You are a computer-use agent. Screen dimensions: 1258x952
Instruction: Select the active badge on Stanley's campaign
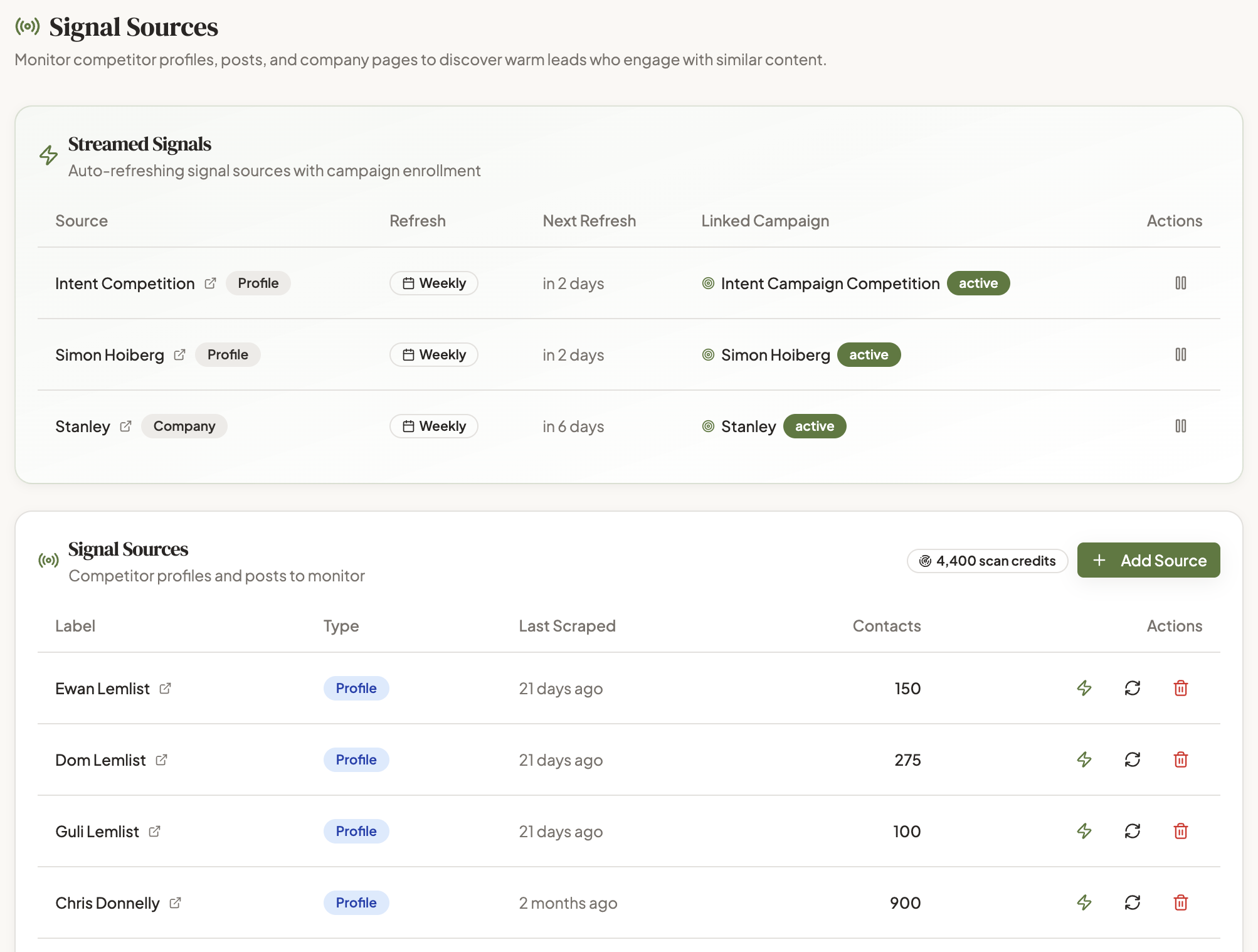pos(814,426)
